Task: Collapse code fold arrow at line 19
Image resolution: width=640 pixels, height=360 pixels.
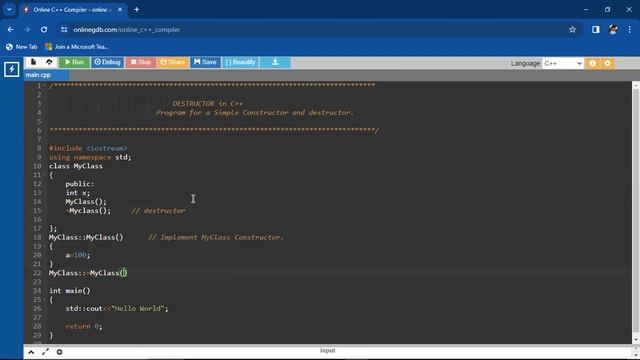Action: pyautogui.click(x=44, y=246)
